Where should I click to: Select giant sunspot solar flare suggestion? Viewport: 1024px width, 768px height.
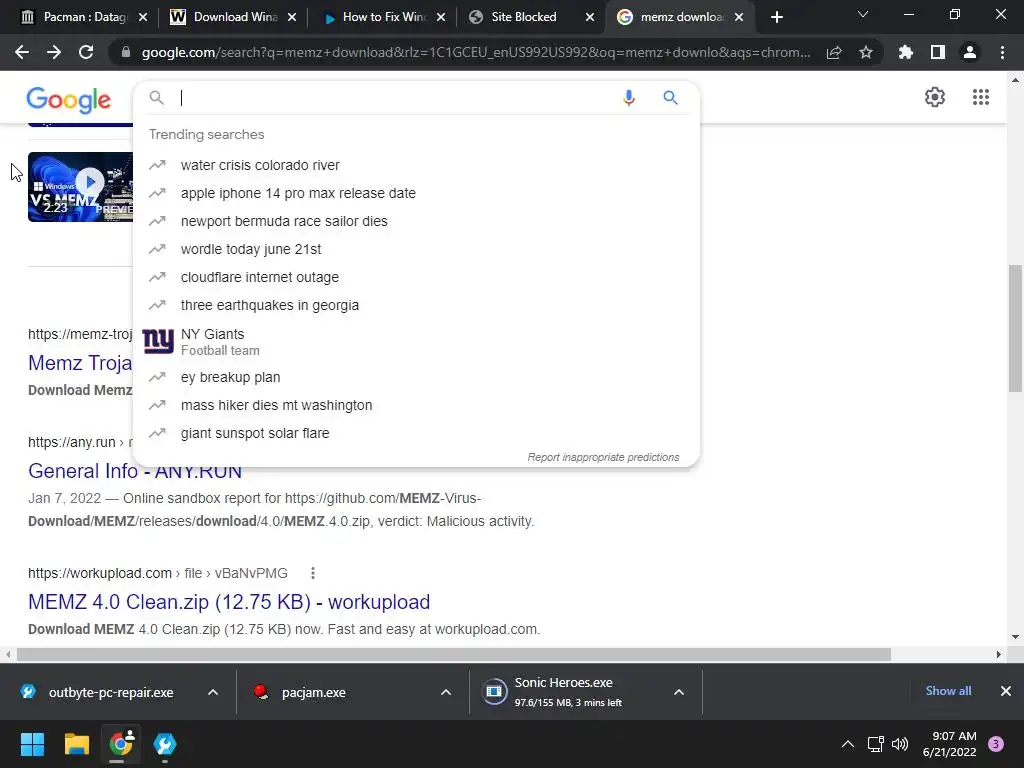click(x=416, y=434)
